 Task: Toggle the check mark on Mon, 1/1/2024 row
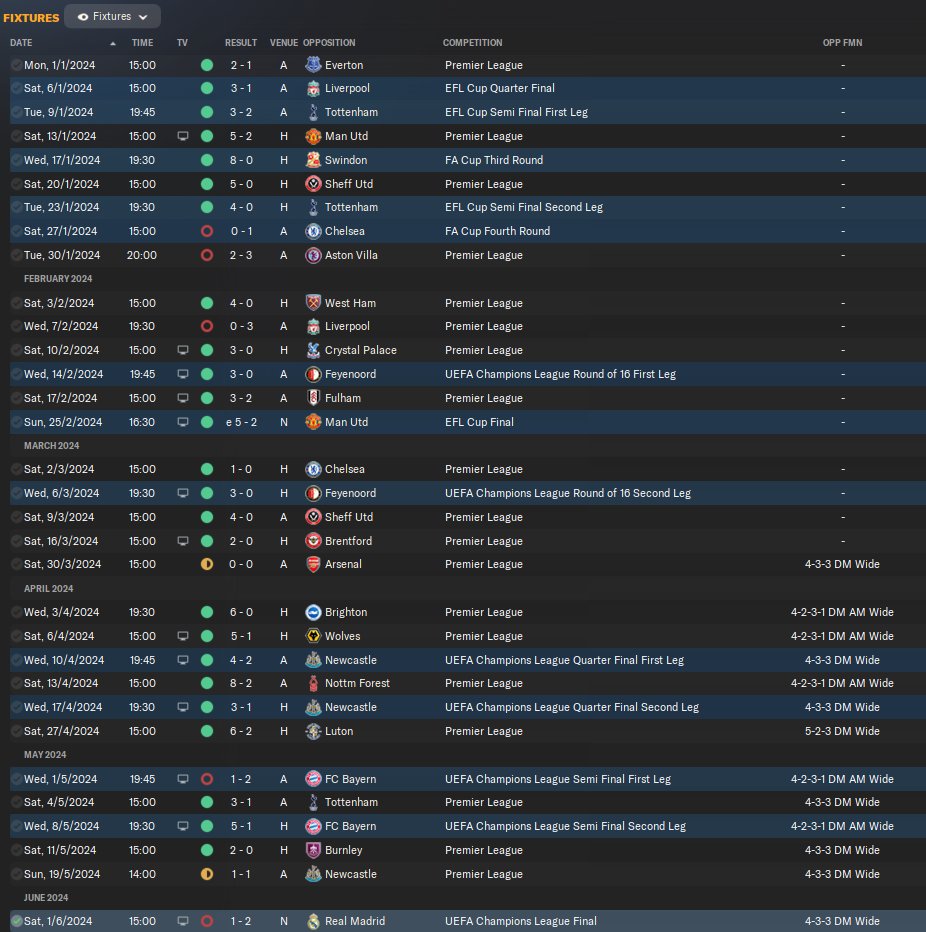[x=16, y=65]
